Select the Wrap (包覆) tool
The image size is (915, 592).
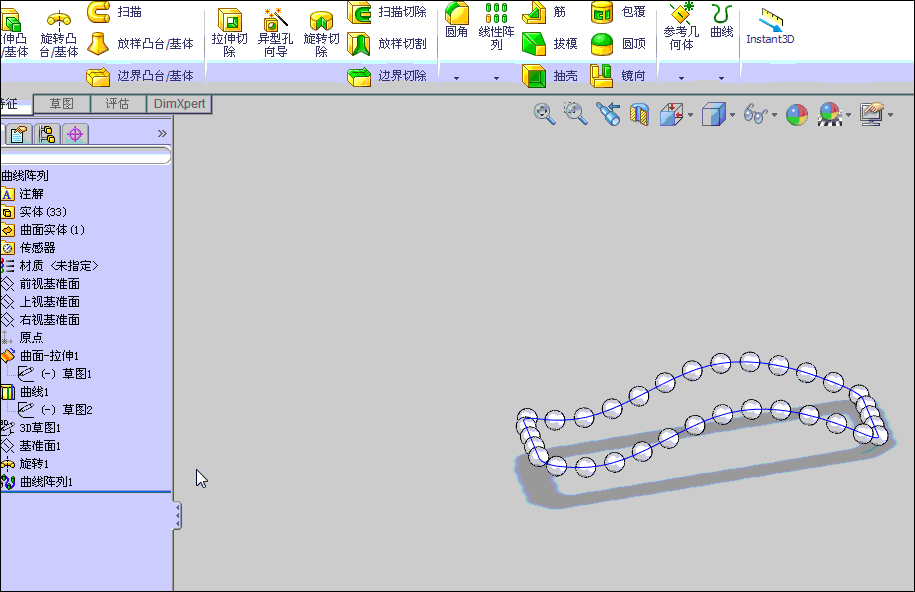[618, 12]
